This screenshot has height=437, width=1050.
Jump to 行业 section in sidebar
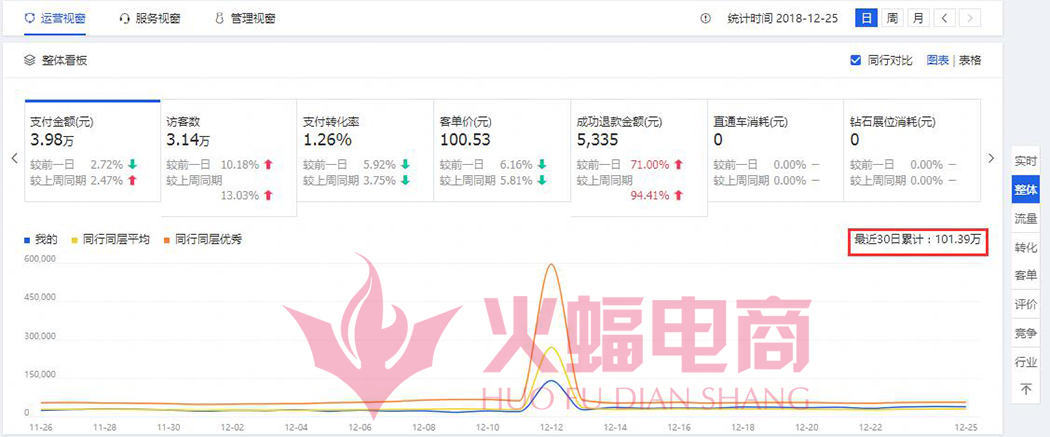coord(1025,361)
